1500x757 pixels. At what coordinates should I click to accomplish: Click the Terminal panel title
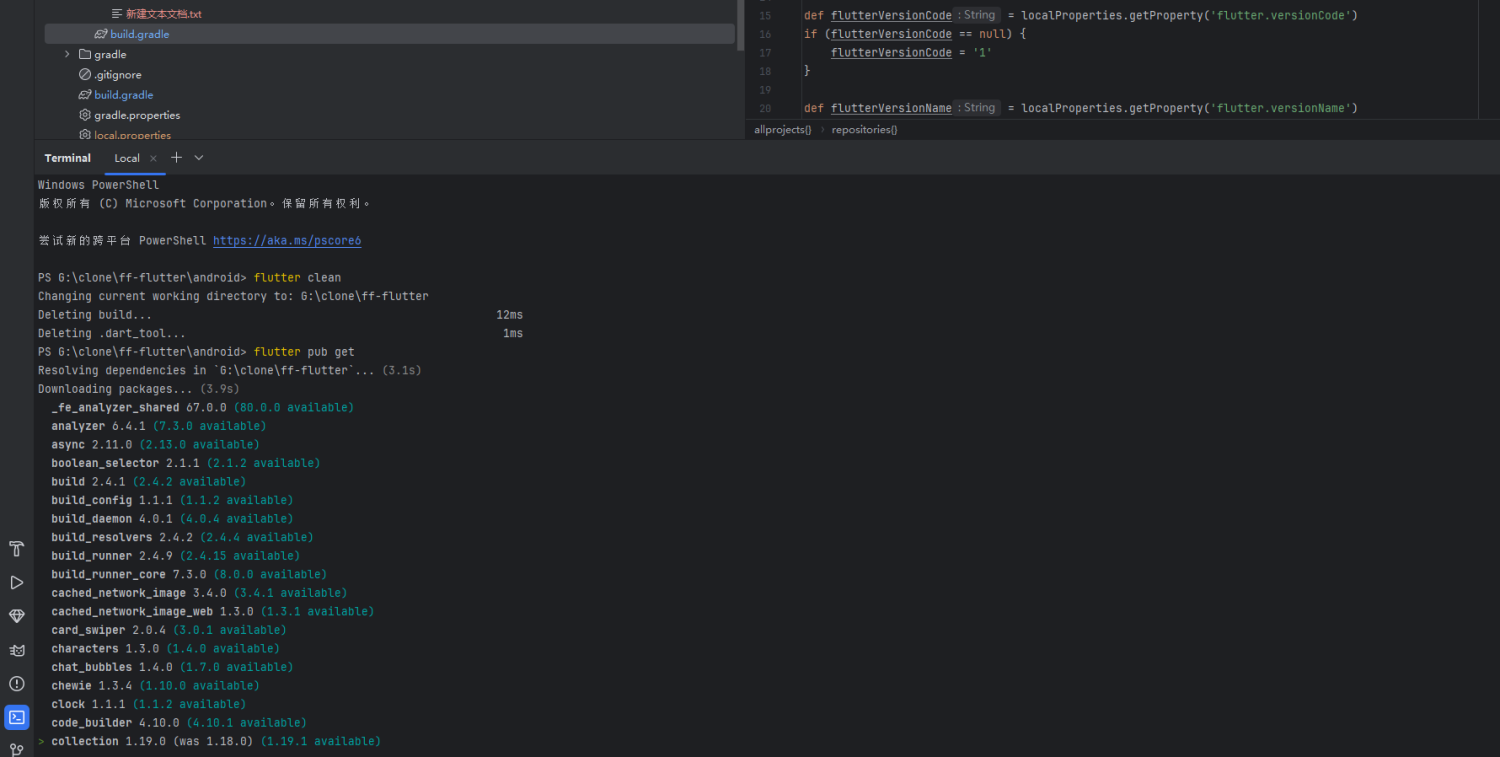coord(68,158)
